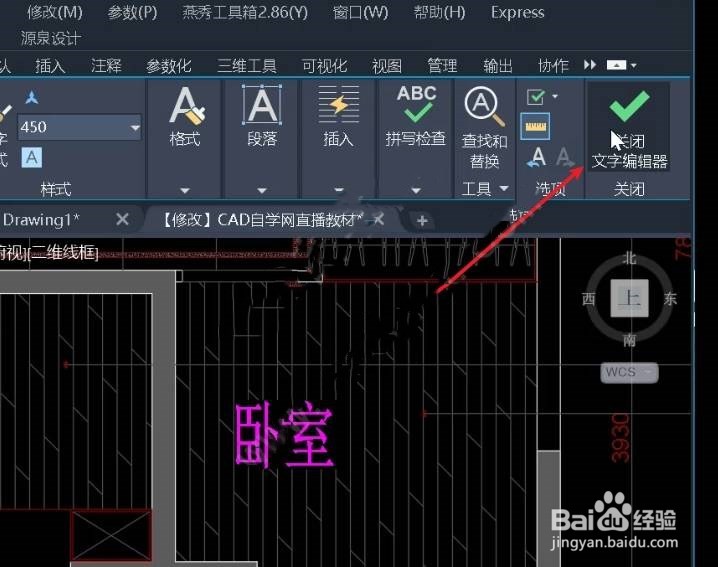The width and height of the screenshot is (718, 567).
Task: Open the 参数(P) menu
Action: pyautogui.click(x=132, y=12)
